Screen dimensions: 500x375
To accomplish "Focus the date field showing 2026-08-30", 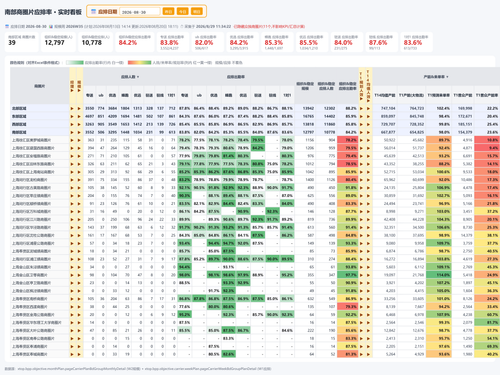I will click(x=140, y=12).
